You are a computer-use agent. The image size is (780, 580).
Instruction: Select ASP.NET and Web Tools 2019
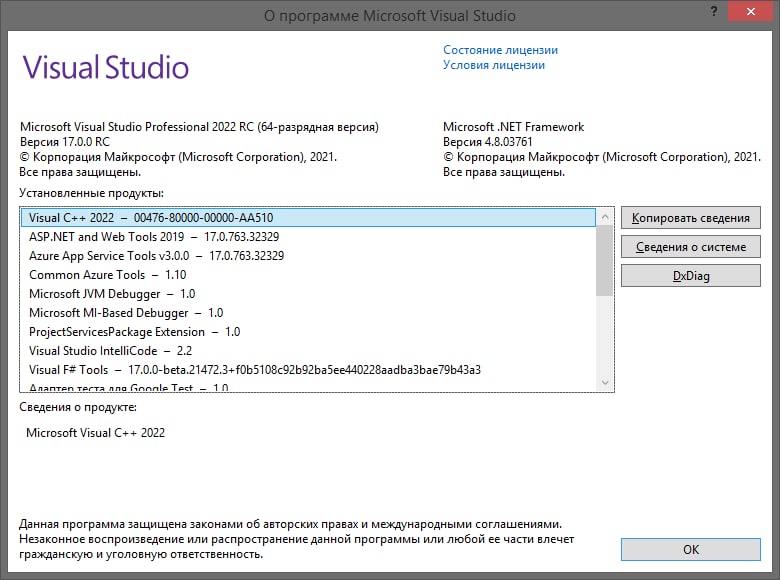pyautogui.click(x=308, y=237)
